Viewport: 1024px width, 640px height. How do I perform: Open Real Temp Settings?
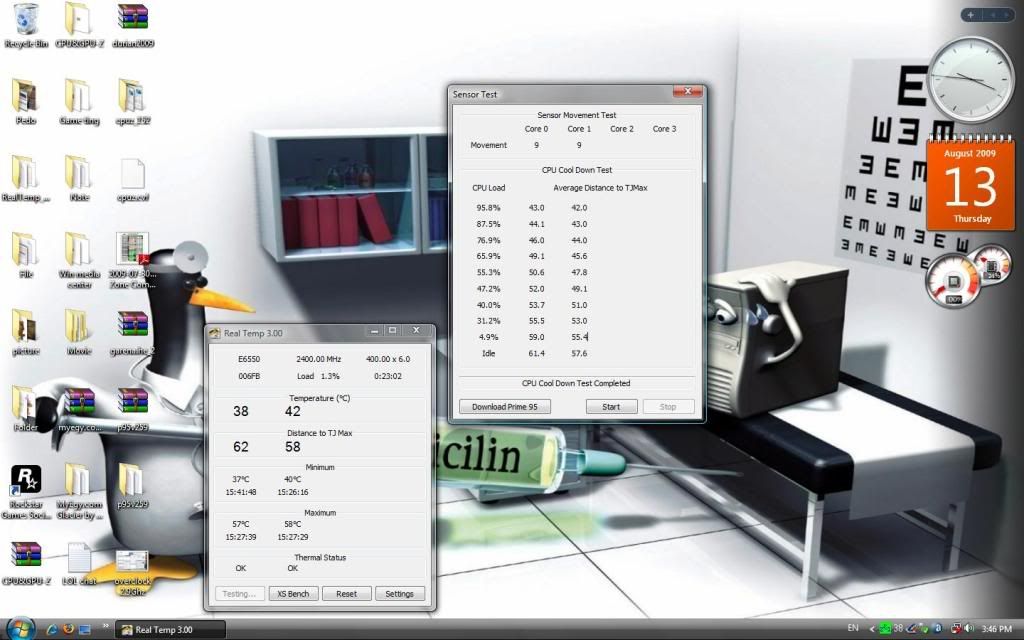(400, 593)
